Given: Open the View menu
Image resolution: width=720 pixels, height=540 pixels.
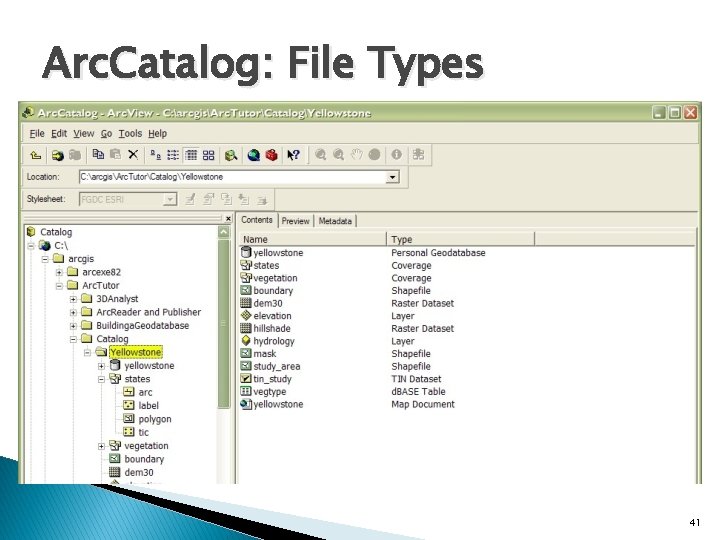Looking at the screenshot, I should (x=84, y=134).
